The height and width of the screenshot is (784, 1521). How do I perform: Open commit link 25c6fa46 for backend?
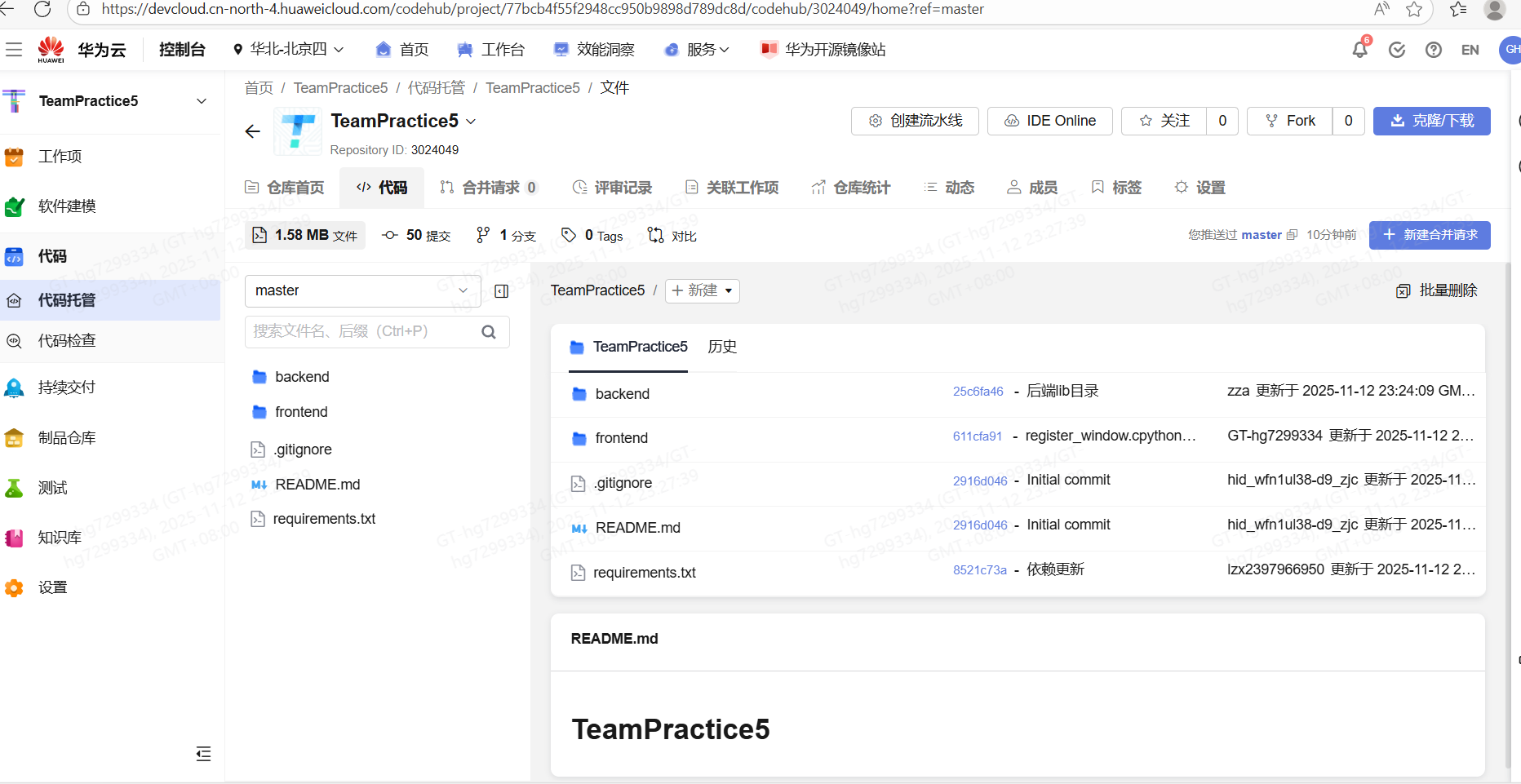978,391
